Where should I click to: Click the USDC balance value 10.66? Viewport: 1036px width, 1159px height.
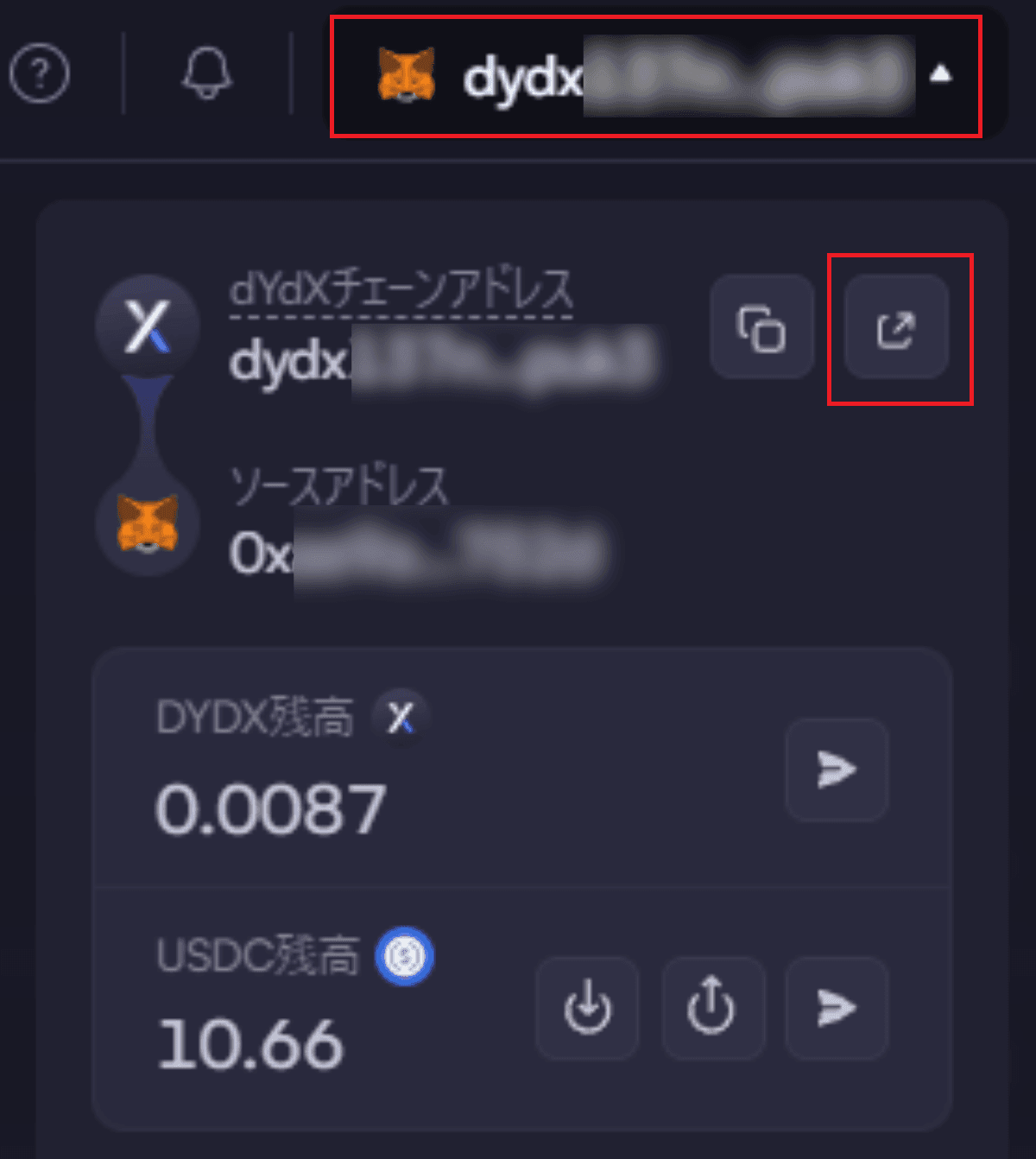point(250,1045)
